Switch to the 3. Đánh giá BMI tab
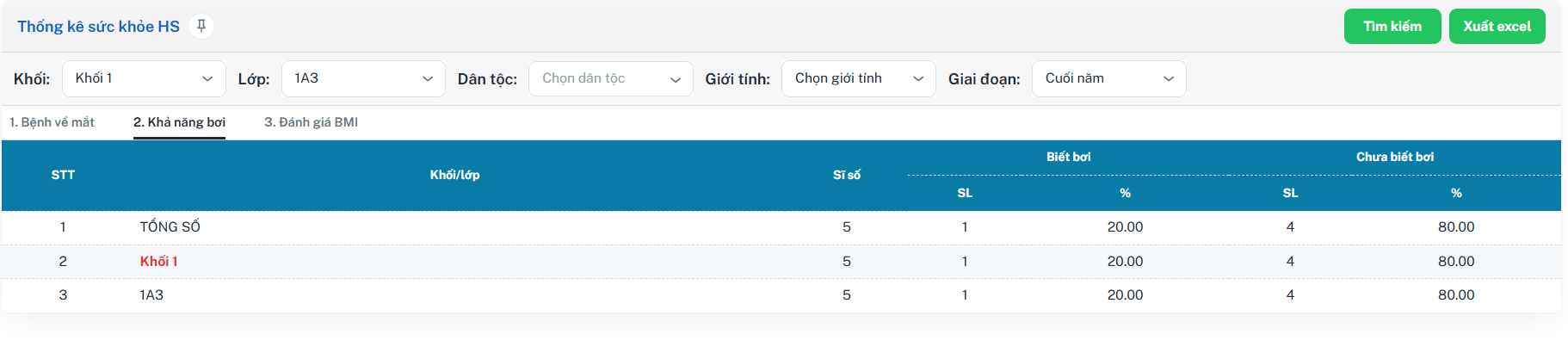 click(311, 122)
